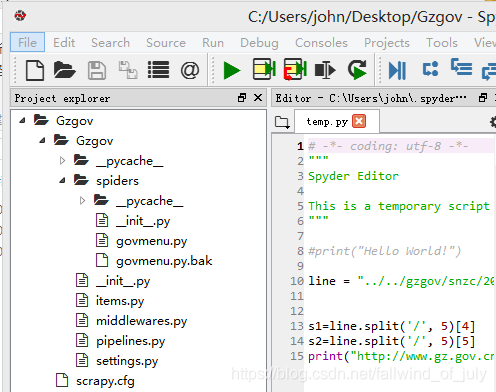The image size is (496, 392).
Task: Click the Open file folder icon
Action: [x=65, y=70]
